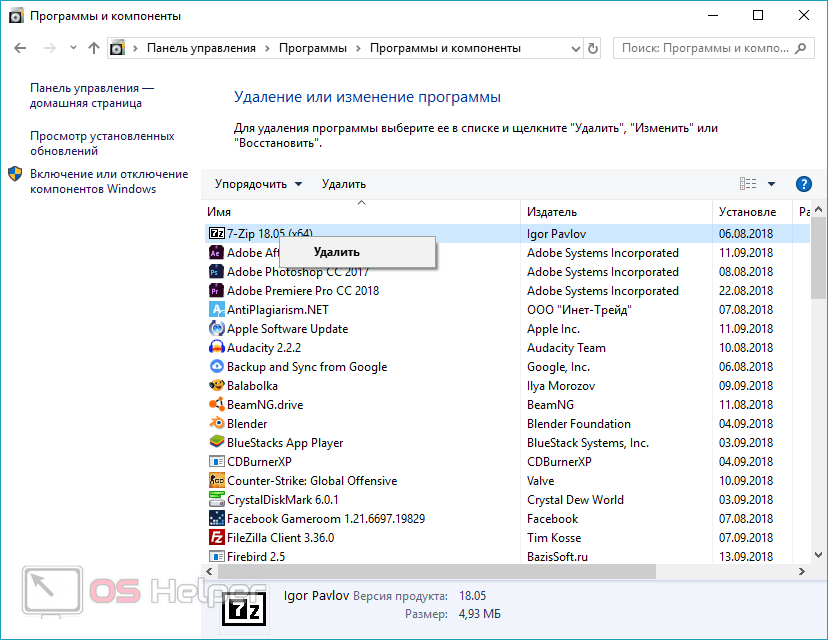Select Adobe Premiere Pro CC 2018 name
Screen dimensions: 828x640
point(303,290)
